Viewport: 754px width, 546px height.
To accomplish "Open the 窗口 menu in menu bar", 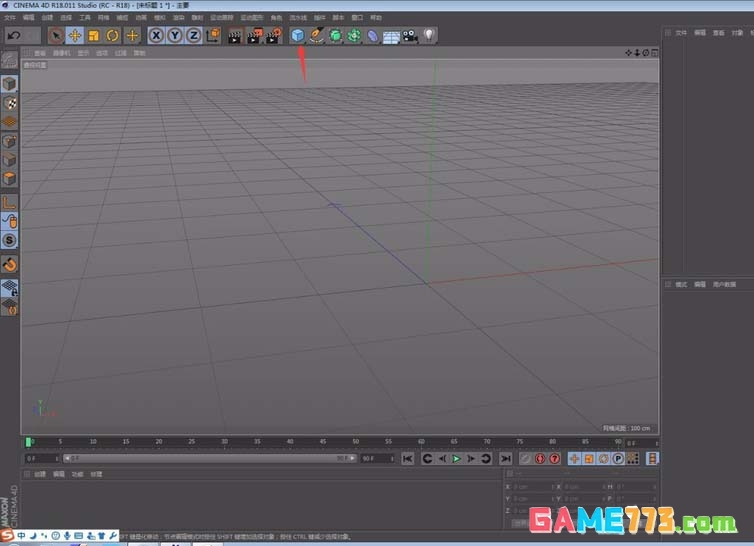I will [357, 17].
